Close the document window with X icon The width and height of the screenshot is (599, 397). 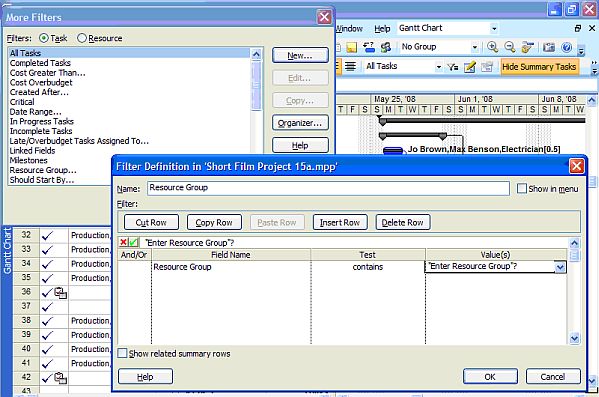click(592, 28)
